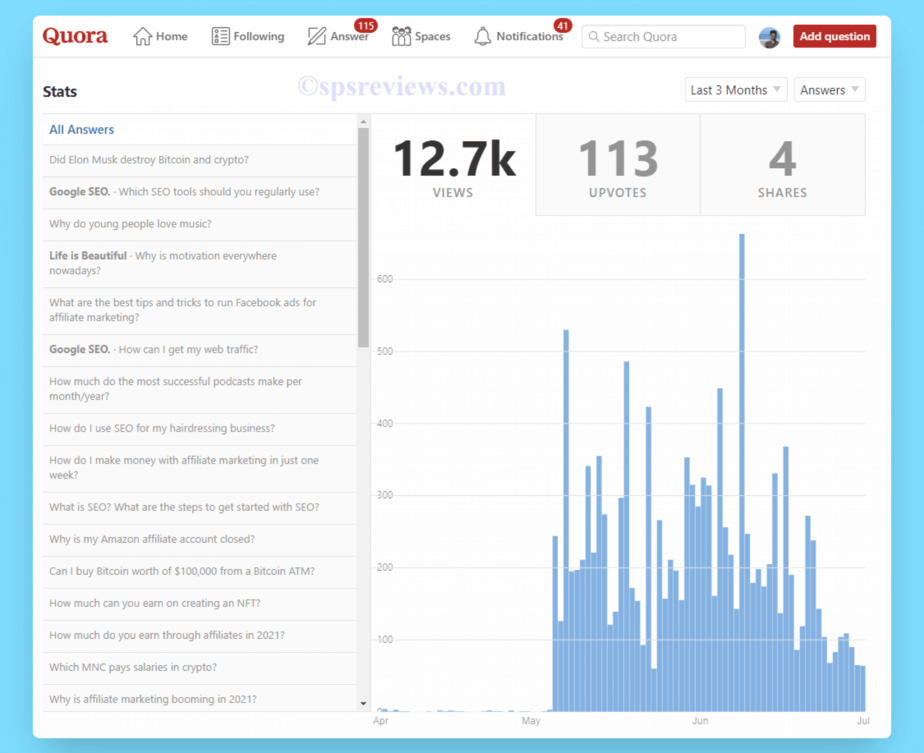Click the Notifications bell icon
The width and height of the screenshot is (924, 753).
[x=482, y=37]
